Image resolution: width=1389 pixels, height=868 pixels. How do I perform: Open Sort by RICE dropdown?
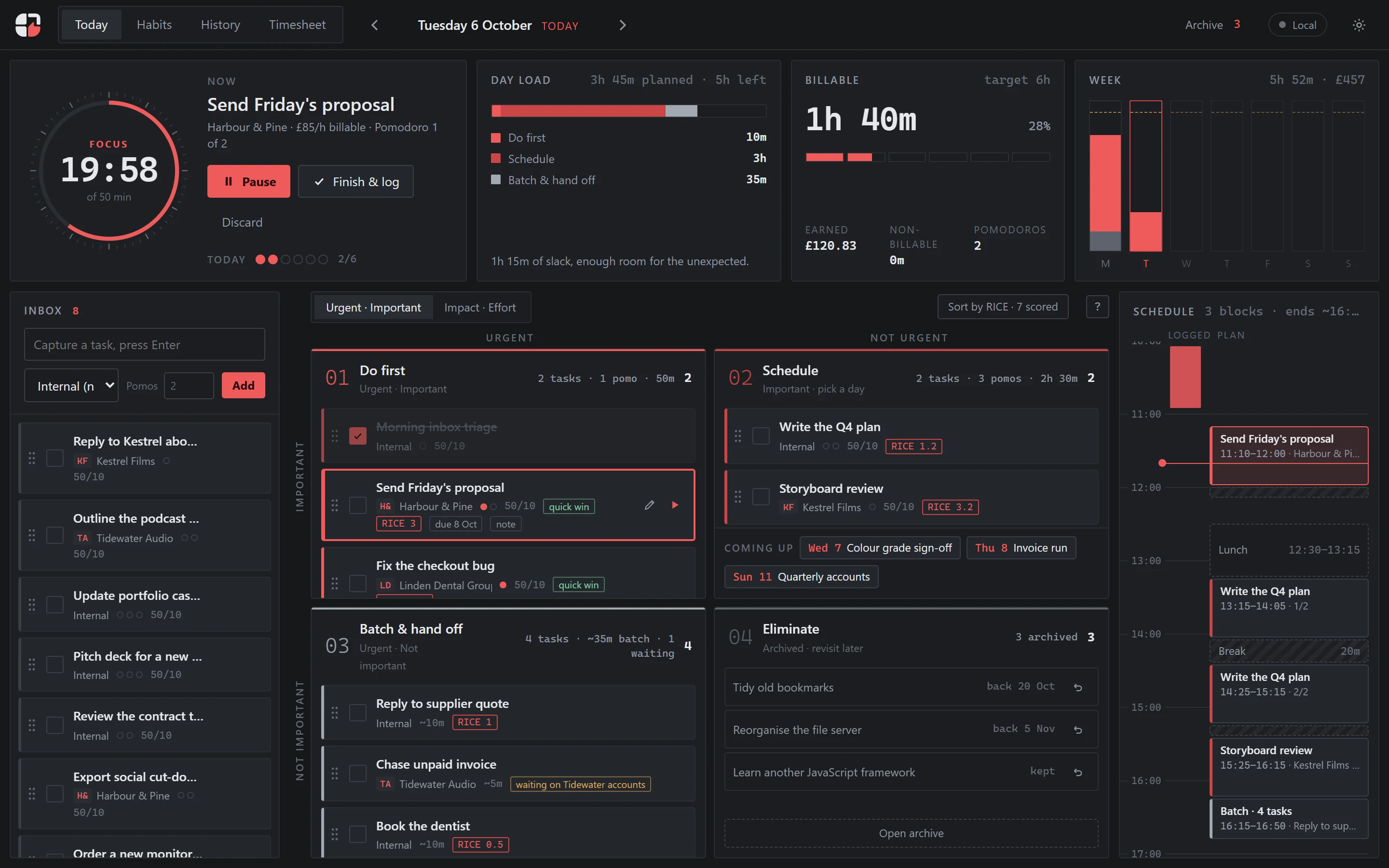pos(1002,307)
